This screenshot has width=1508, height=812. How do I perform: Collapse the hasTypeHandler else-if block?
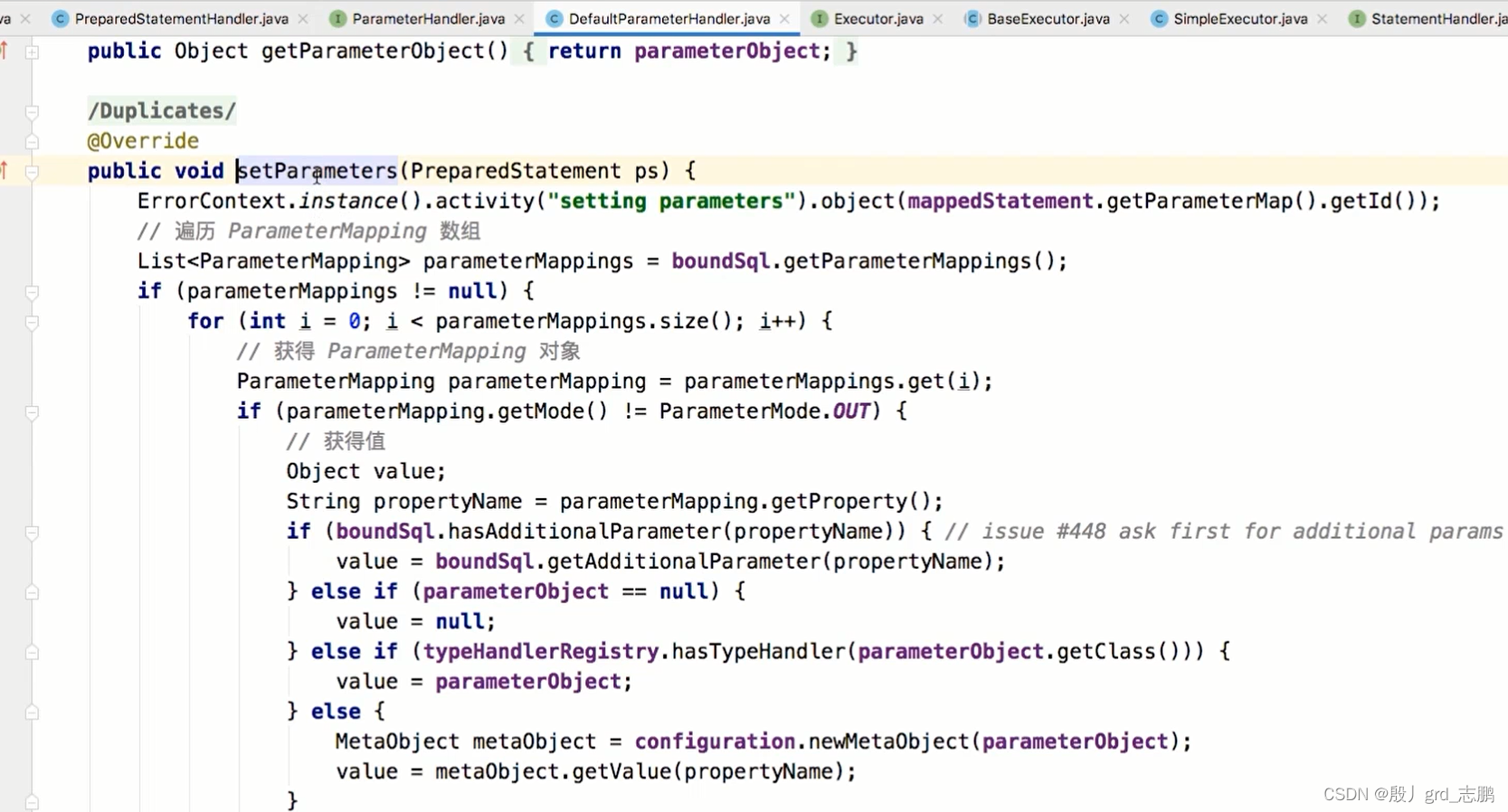point(32,652)
